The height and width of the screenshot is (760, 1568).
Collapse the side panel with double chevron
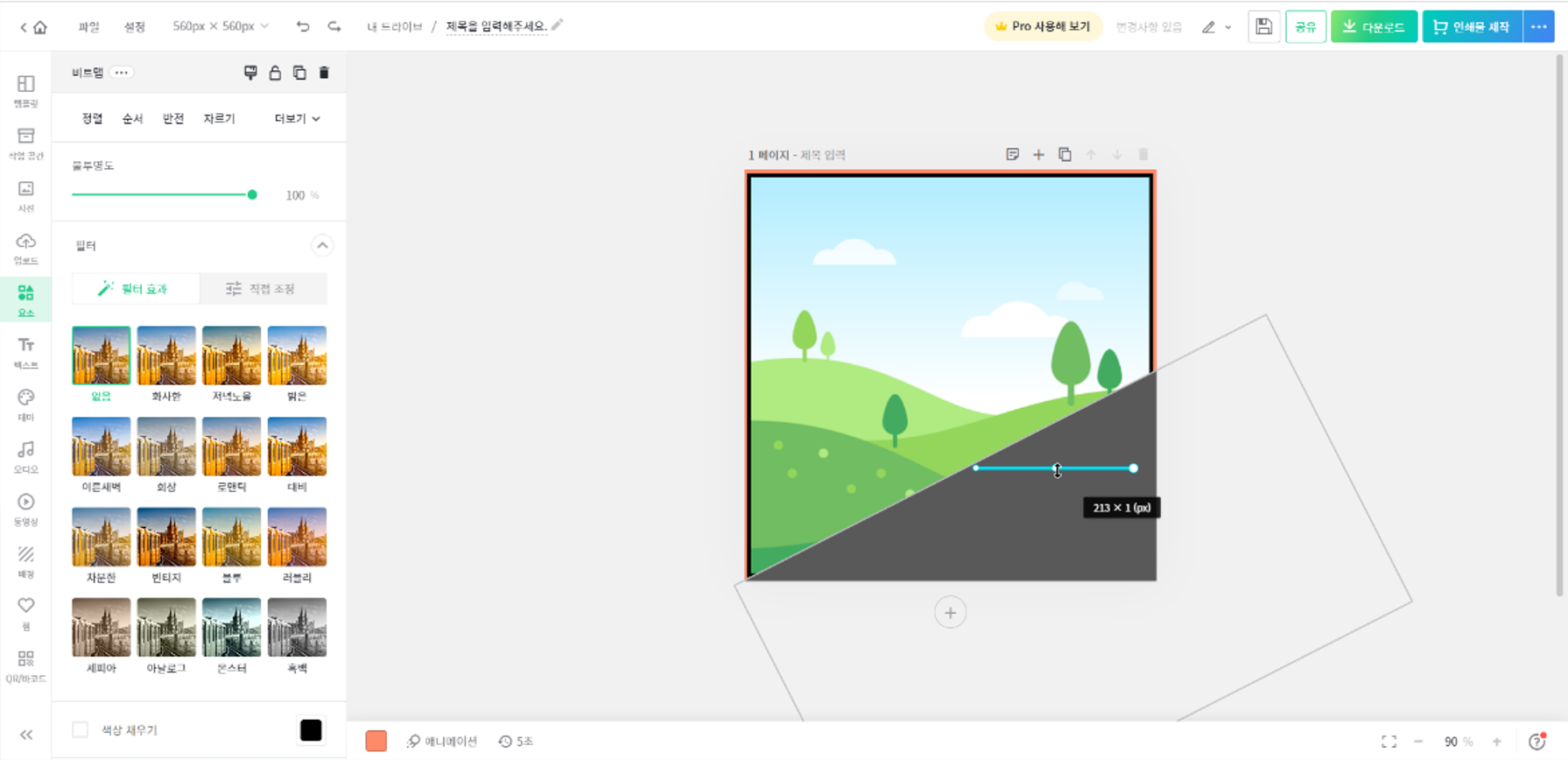pos(26,735)
